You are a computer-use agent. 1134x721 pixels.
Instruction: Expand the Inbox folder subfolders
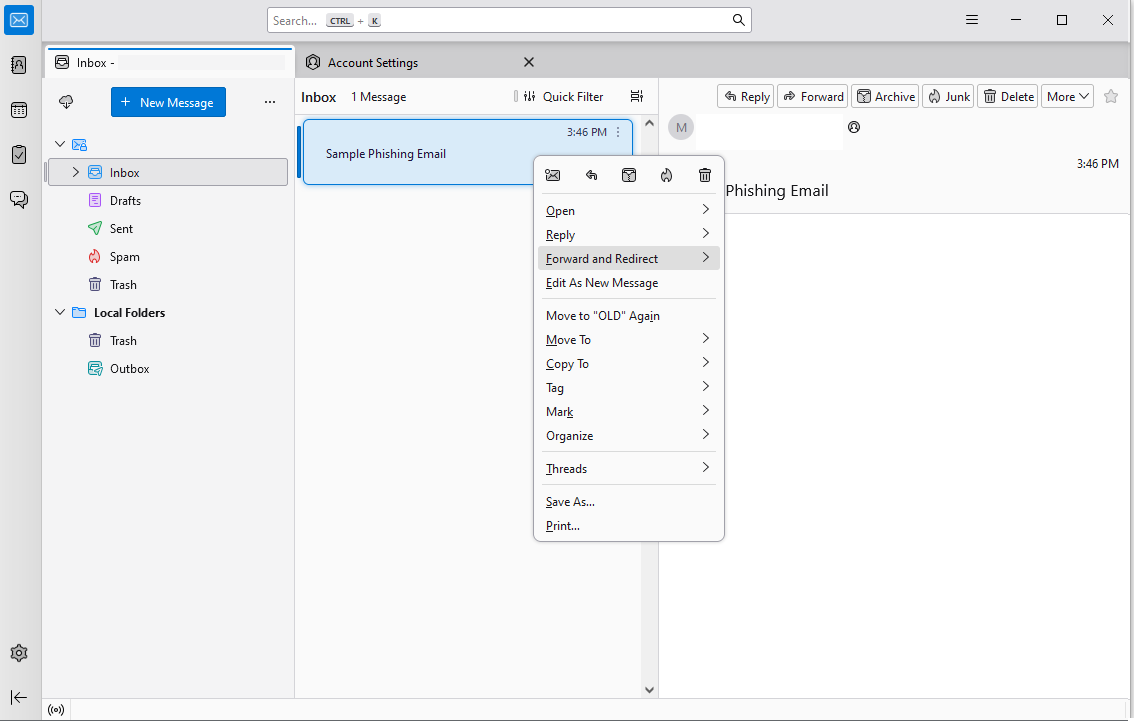[x=75, y=172]
